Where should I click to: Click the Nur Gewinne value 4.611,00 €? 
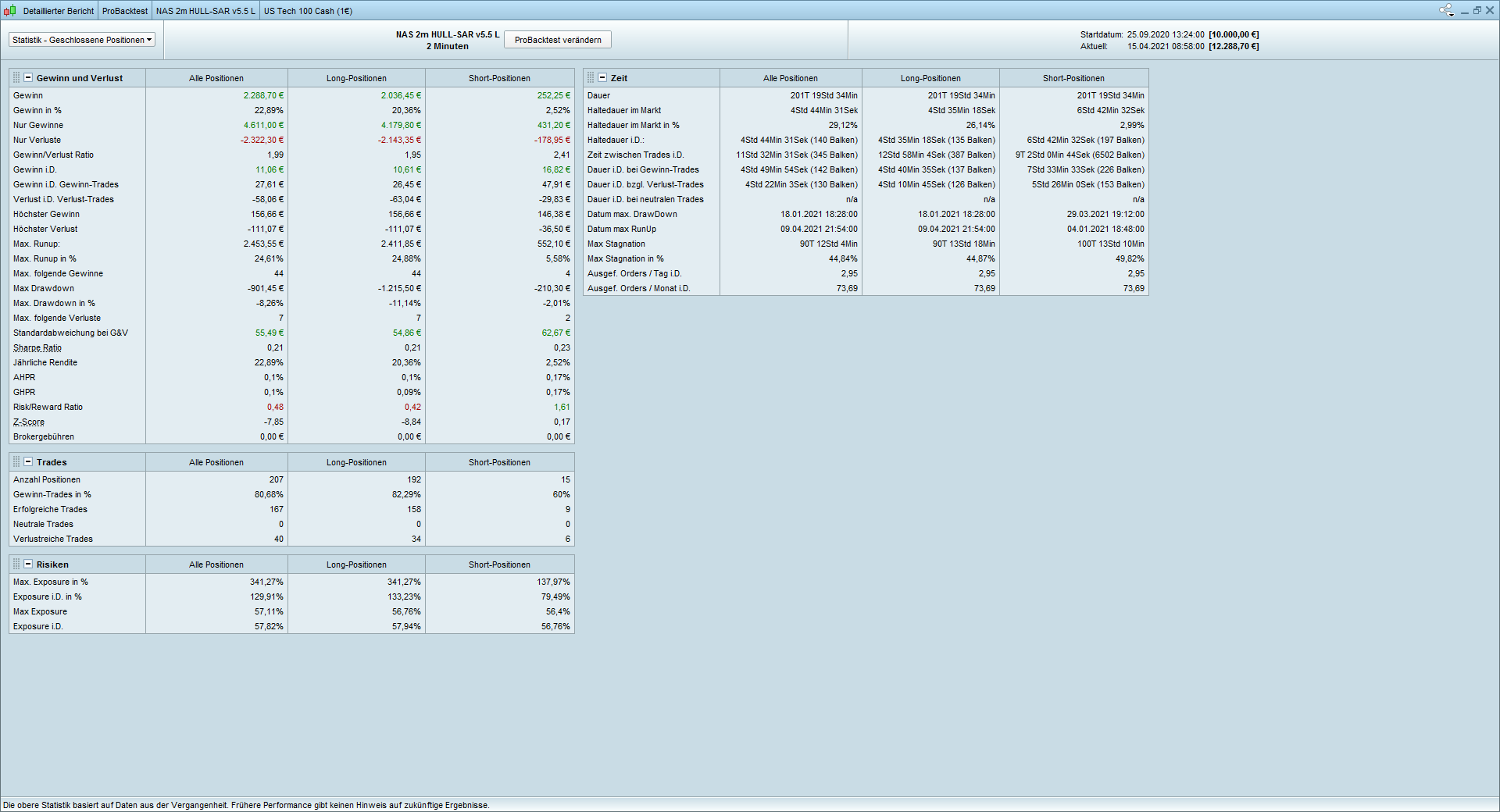pyautogui.click(x=263, y=126)
